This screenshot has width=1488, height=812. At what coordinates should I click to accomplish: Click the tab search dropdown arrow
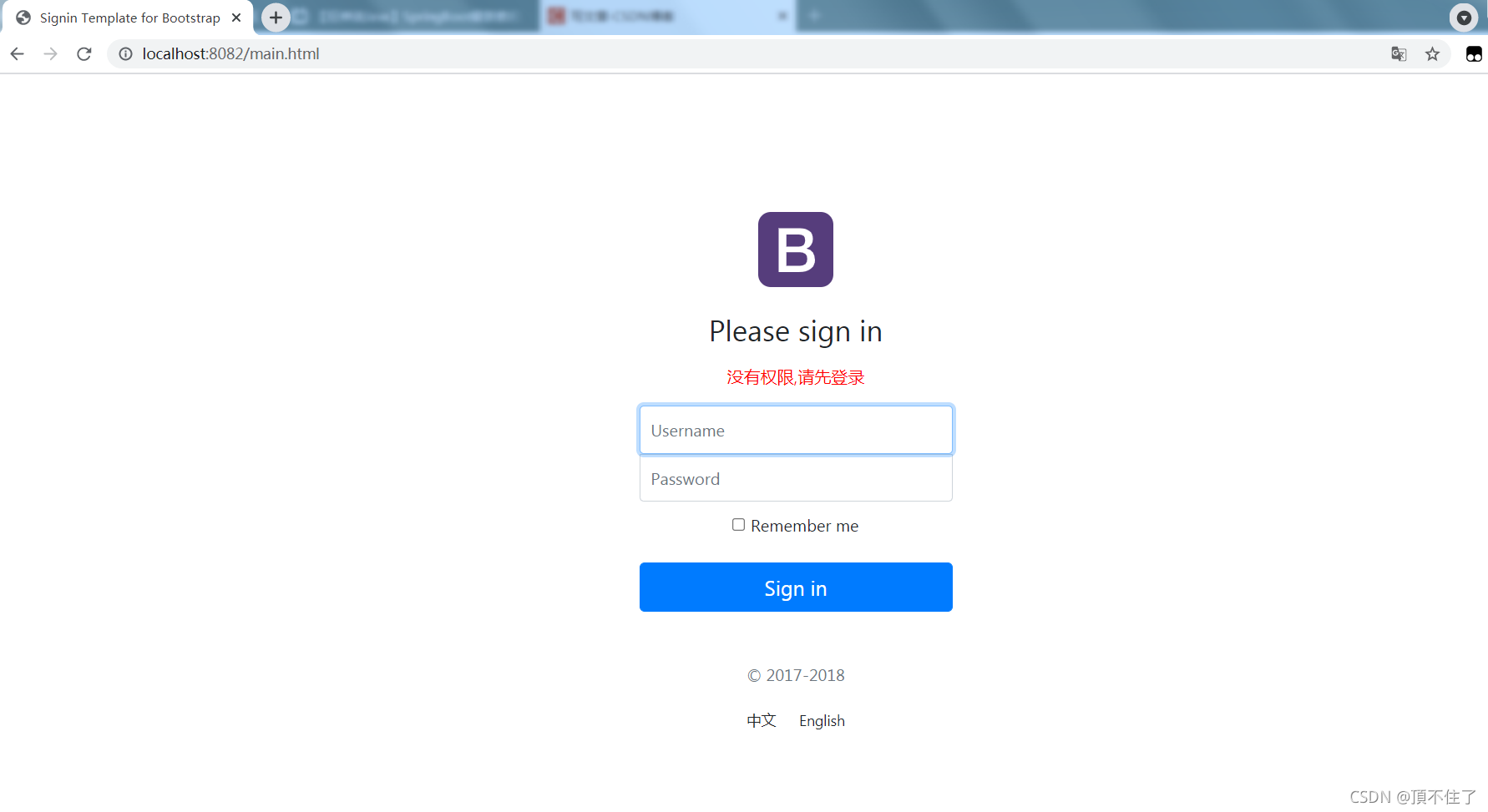[1464, 18]
